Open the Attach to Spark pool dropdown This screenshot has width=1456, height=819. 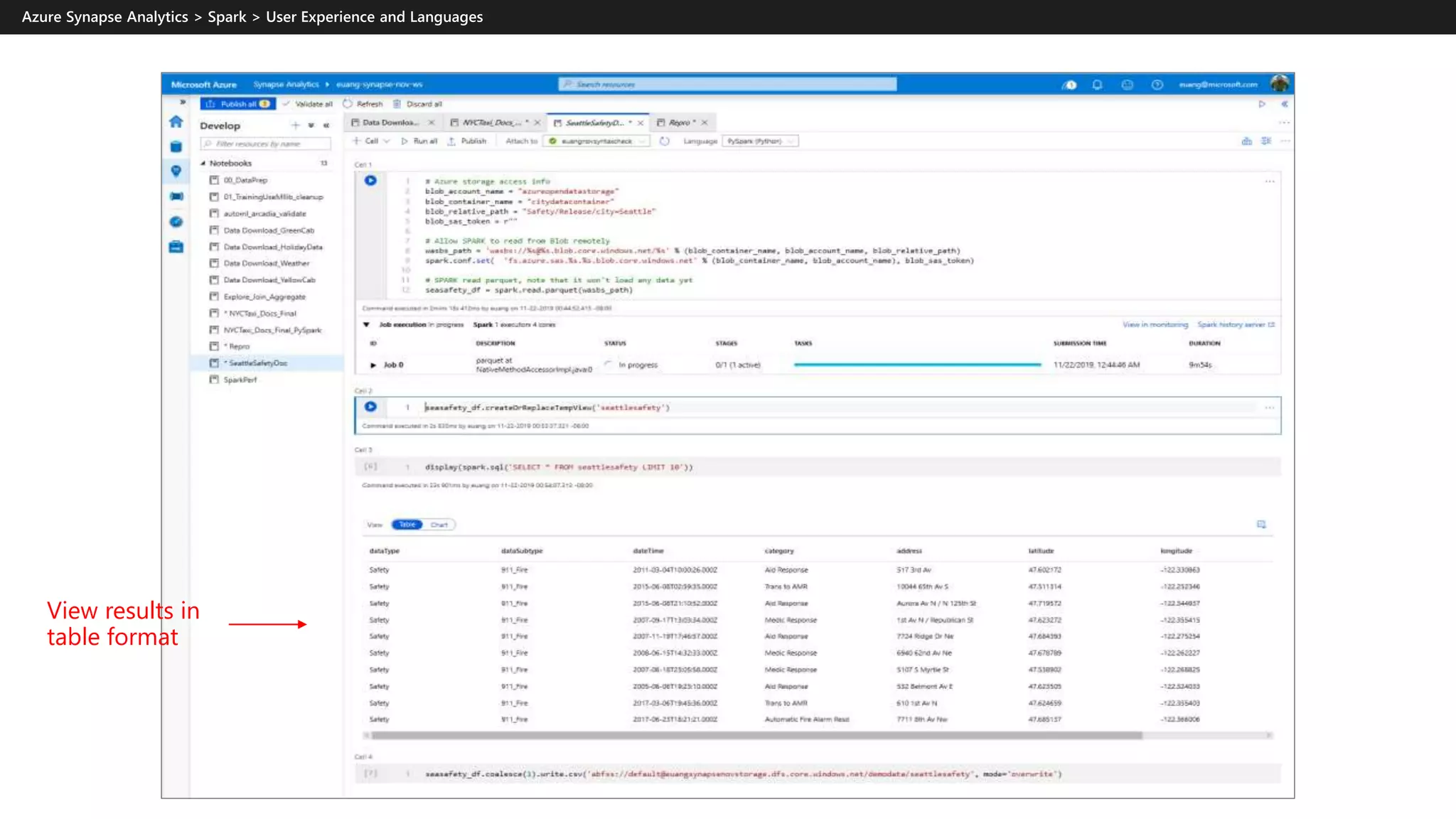pyautogui.click(x=597, y=141)
